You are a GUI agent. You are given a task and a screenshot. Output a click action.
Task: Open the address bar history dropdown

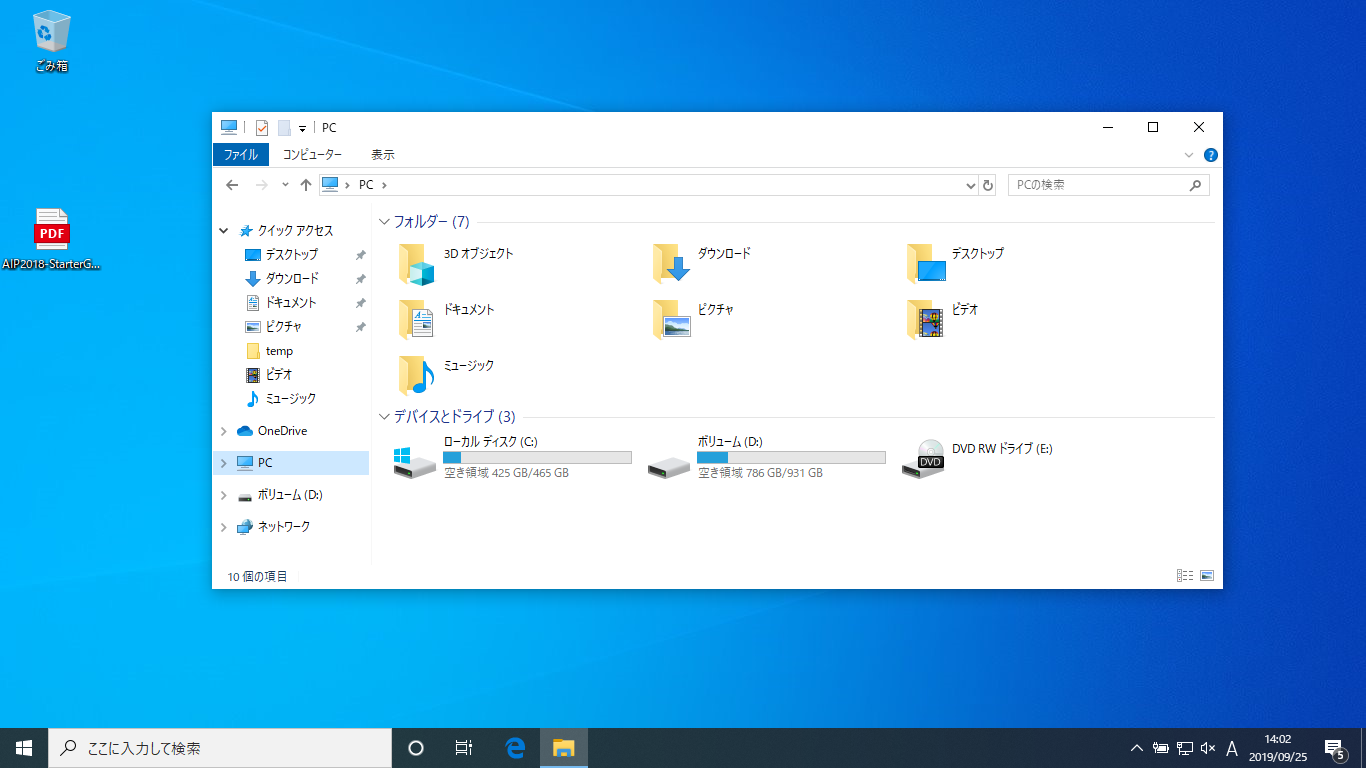[970, 185]
